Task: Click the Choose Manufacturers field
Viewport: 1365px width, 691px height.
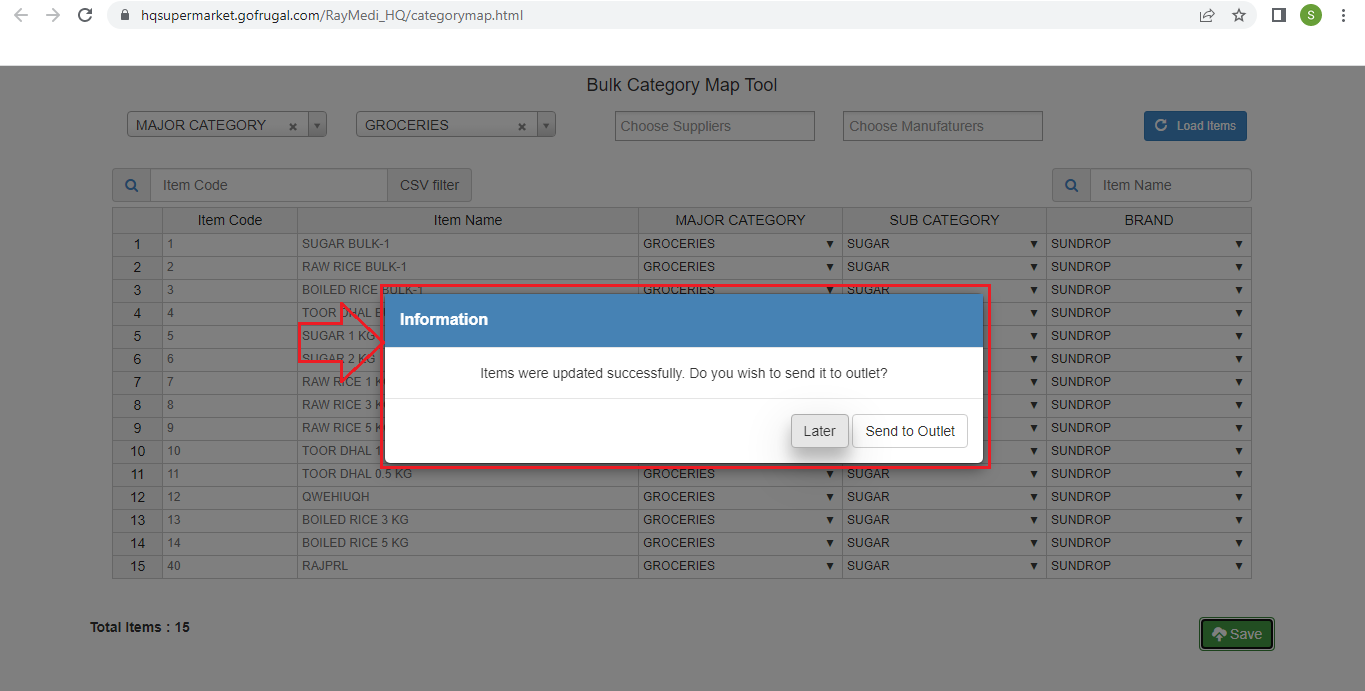Action: coord(943,126)
